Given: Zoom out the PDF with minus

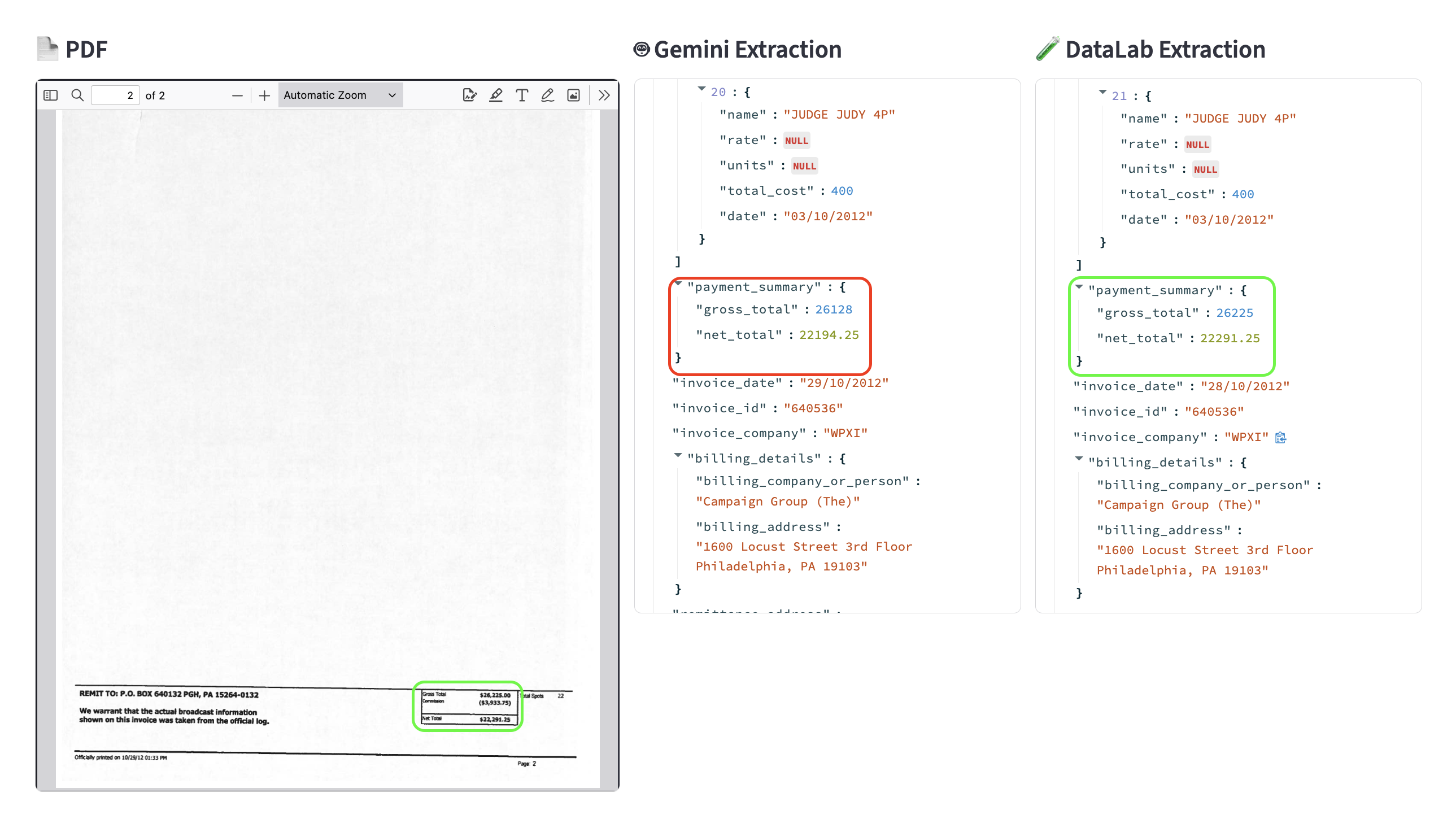Looking at the screenshot, I should coord(237,95).
